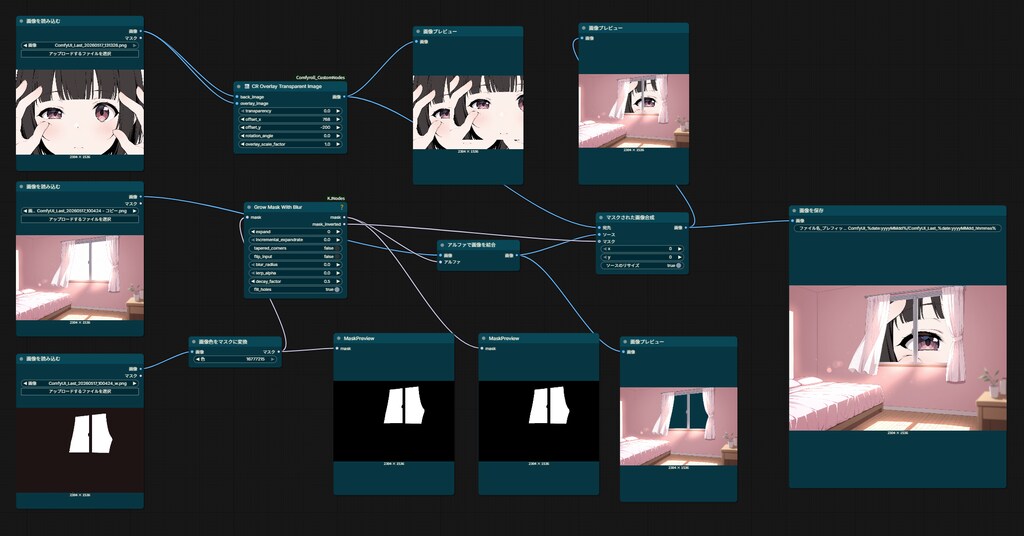Click the overlay_image input port on CR Overlay

point(237,103)
